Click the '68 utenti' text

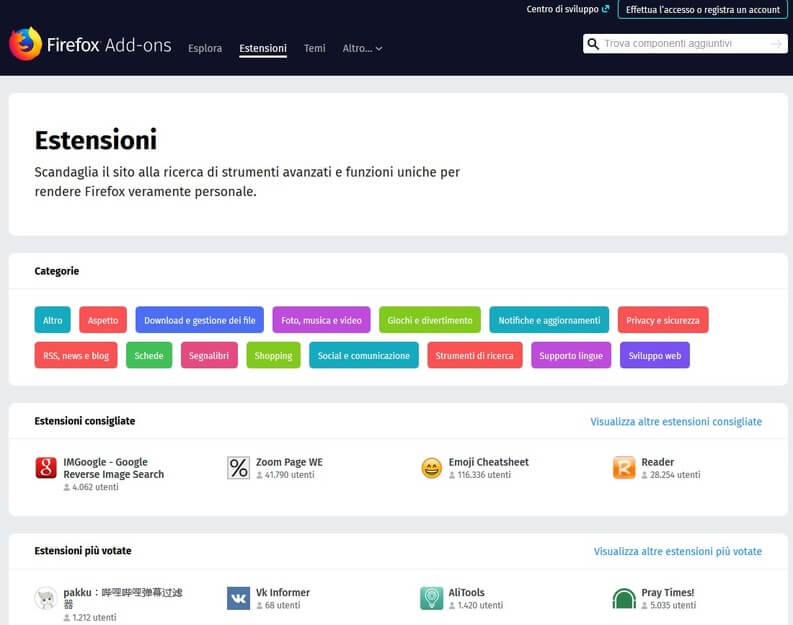pyautogui.click(x=282, y=606)
